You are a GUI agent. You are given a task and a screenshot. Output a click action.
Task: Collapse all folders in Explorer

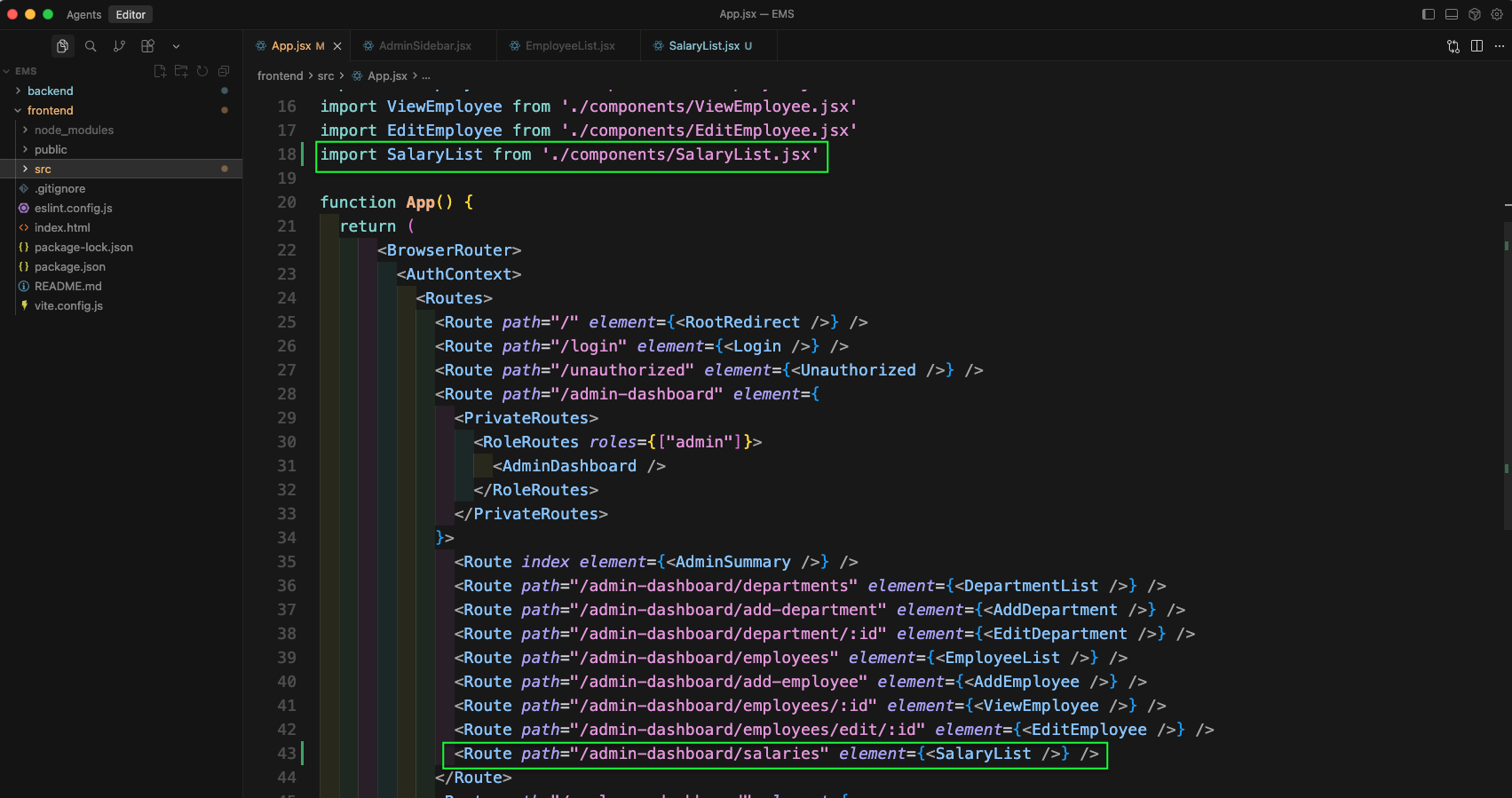pyautogui.click(x=224, y=71)
